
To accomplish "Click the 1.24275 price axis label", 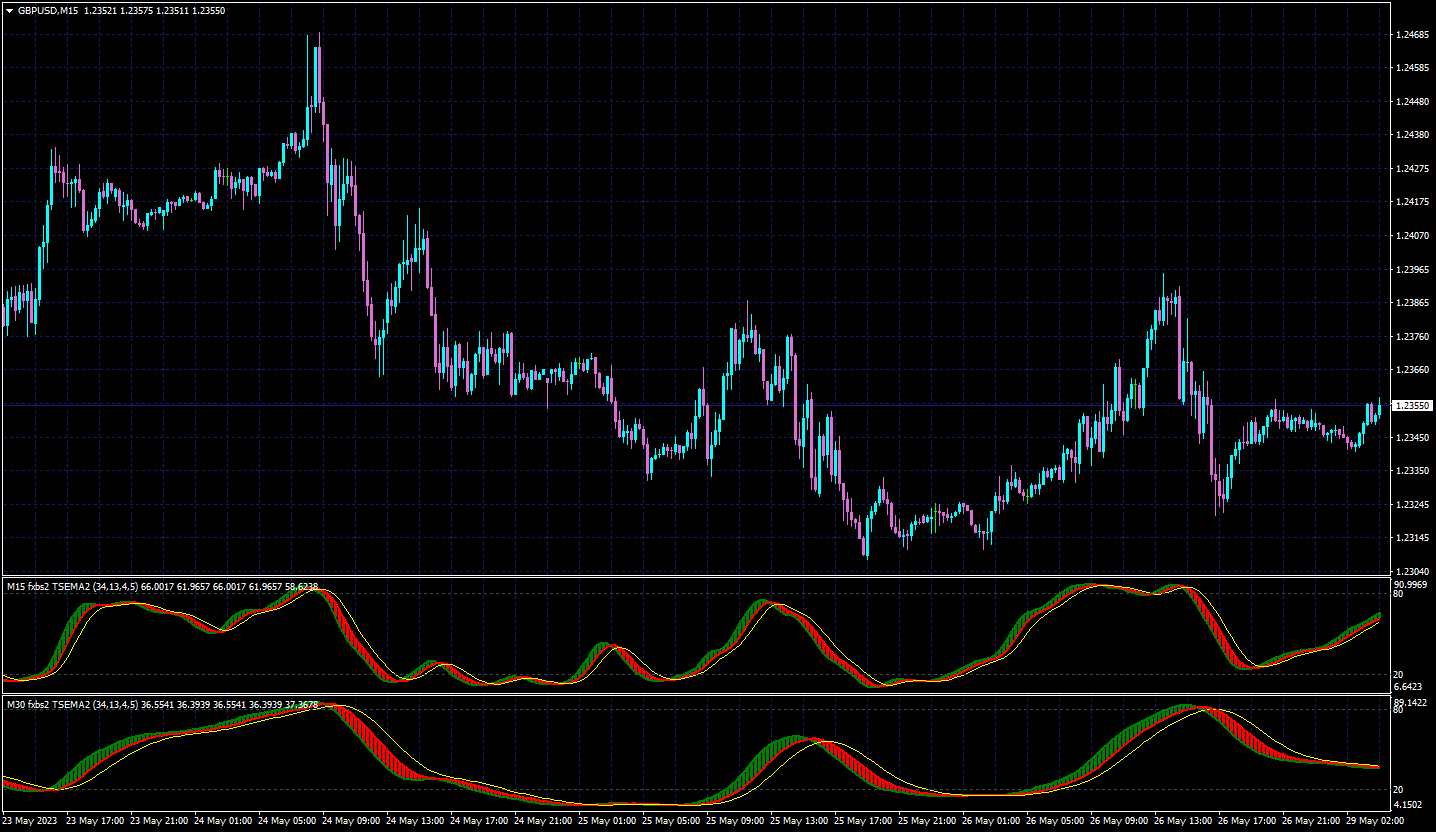I will 1411,169.
